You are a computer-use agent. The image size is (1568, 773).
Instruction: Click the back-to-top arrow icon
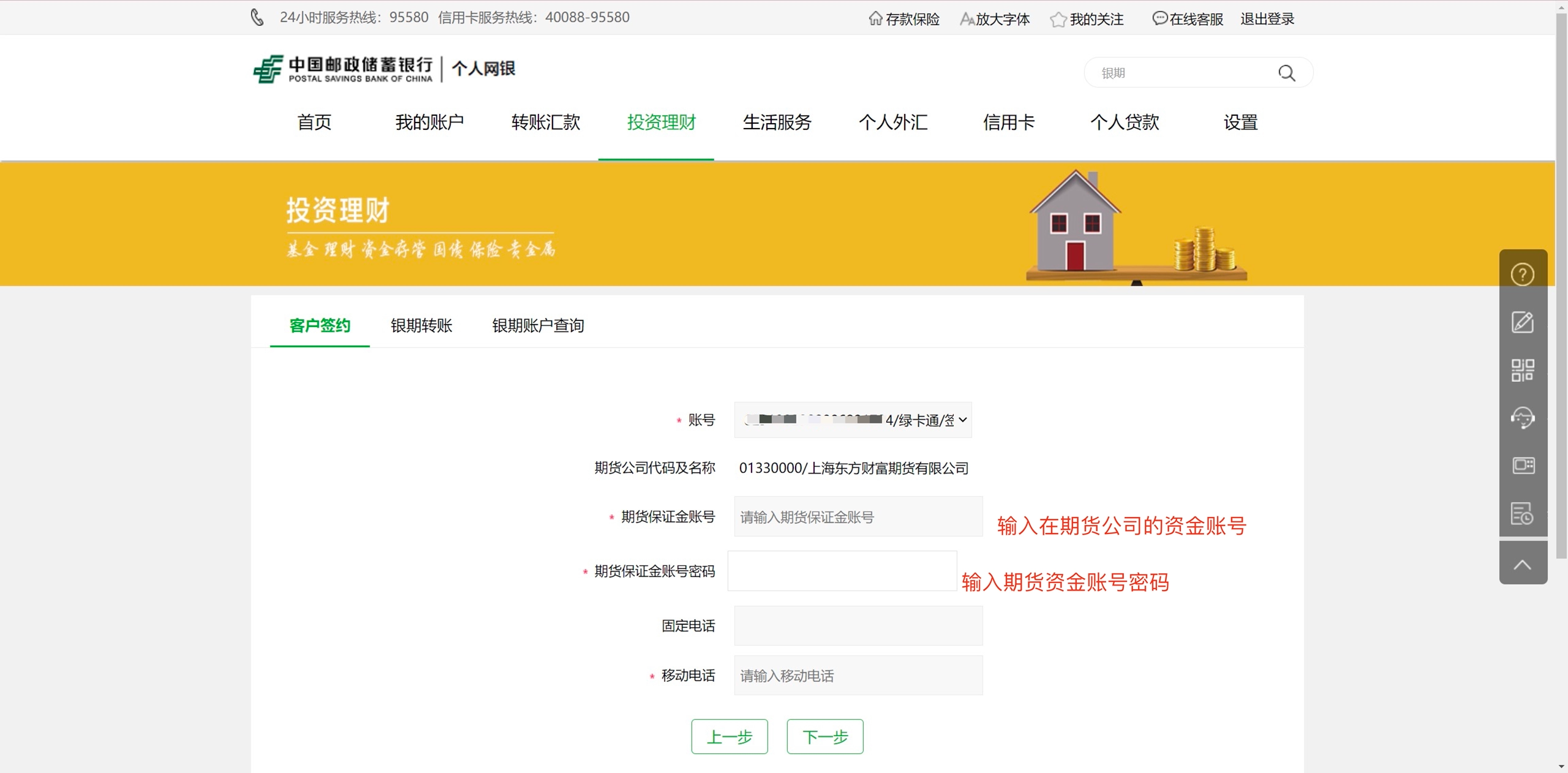point(1523,564)
